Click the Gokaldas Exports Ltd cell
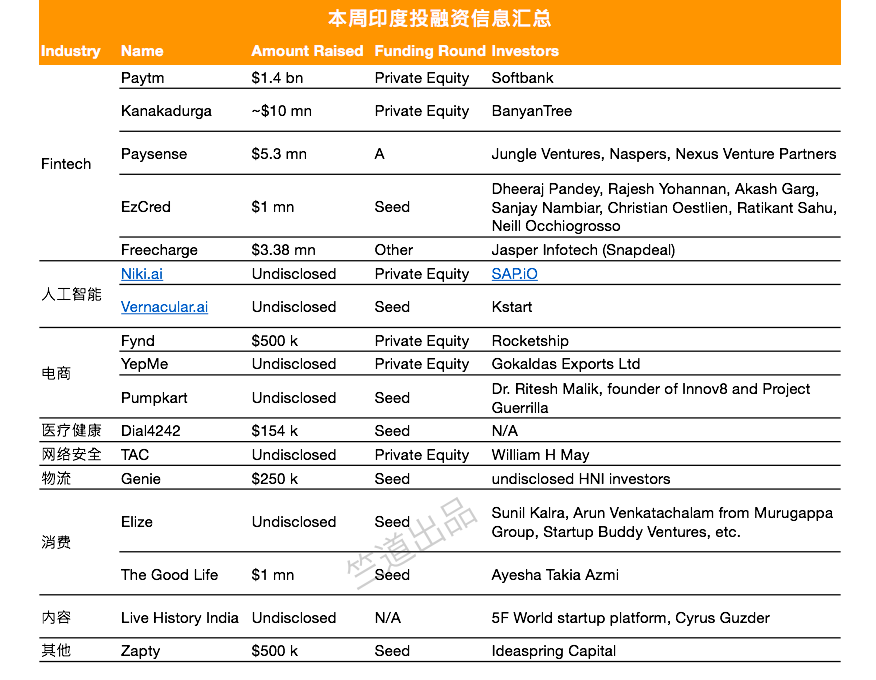This screenshot has width=876, height=680. point(566,364)
